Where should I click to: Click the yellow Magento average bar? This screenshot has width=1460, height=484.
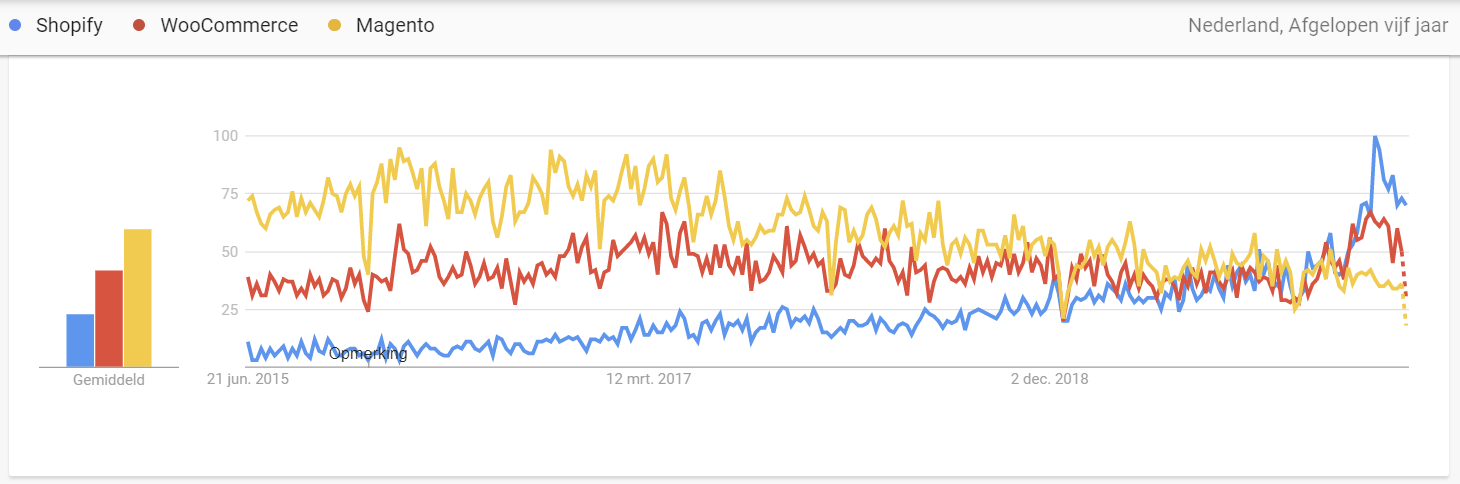pyautogui.click(x=138, y=298)
